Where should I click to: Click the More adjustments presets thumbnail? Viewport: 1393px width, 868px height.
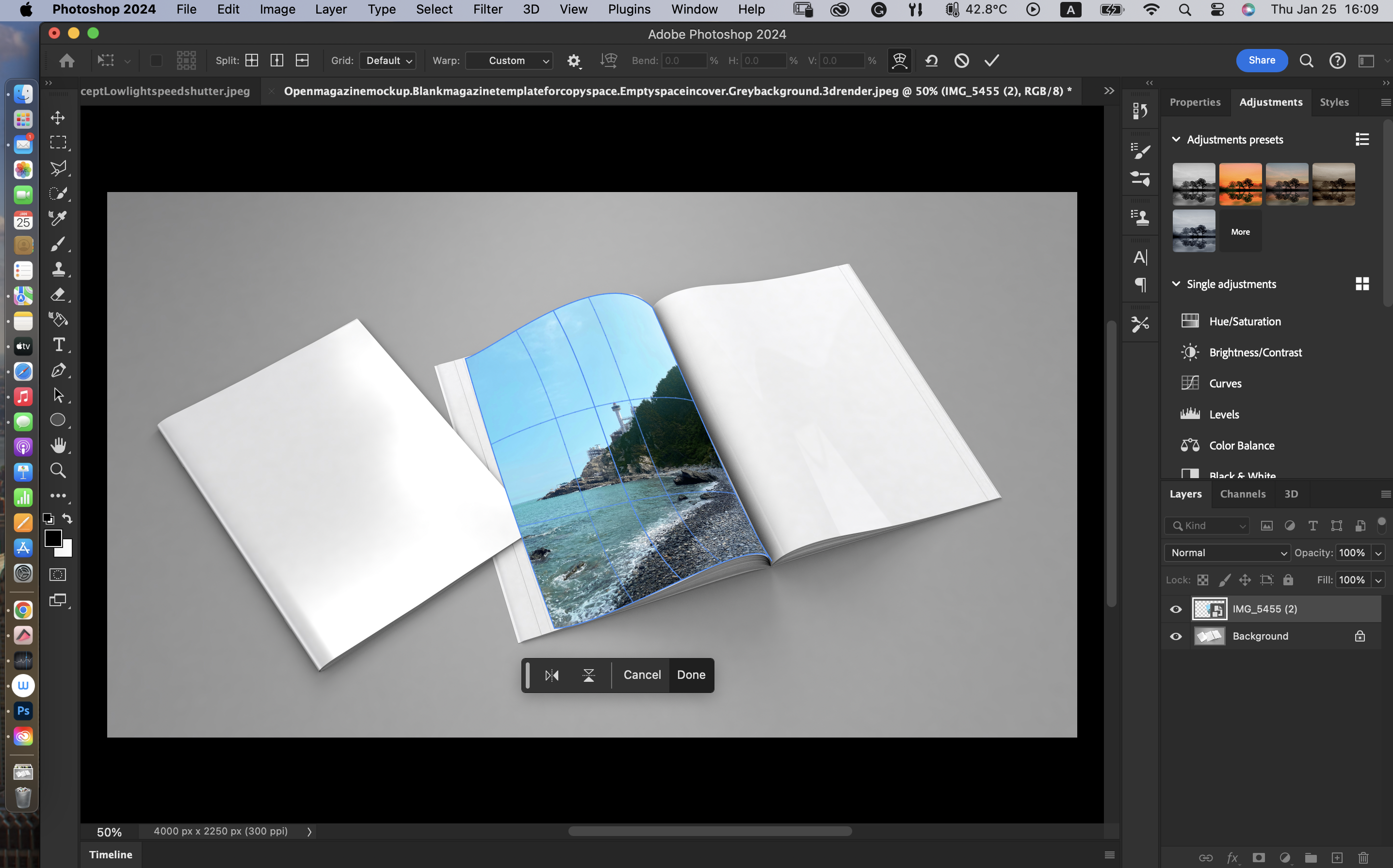1240,231
